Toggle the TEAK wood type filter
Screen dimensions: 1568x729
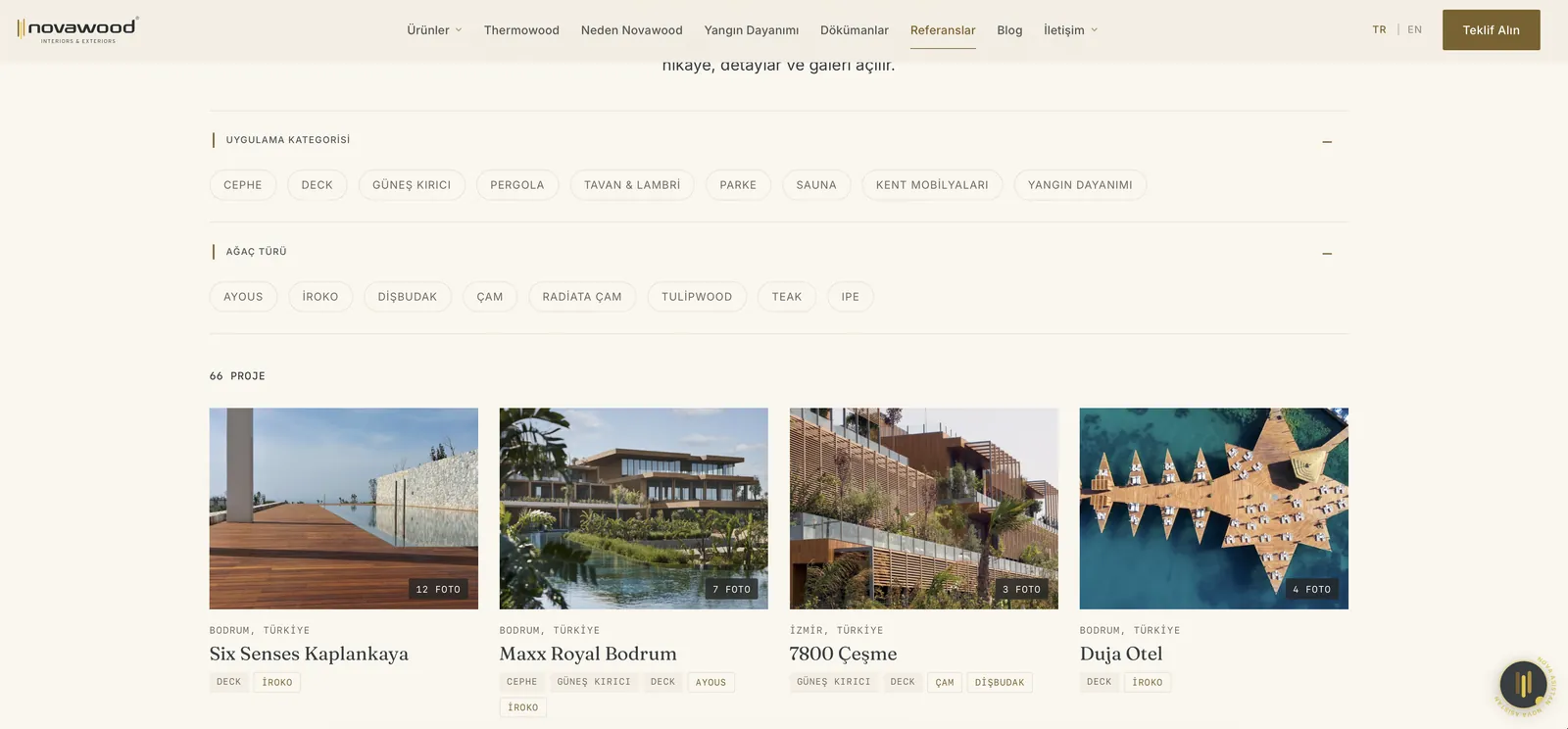point(787,297)
